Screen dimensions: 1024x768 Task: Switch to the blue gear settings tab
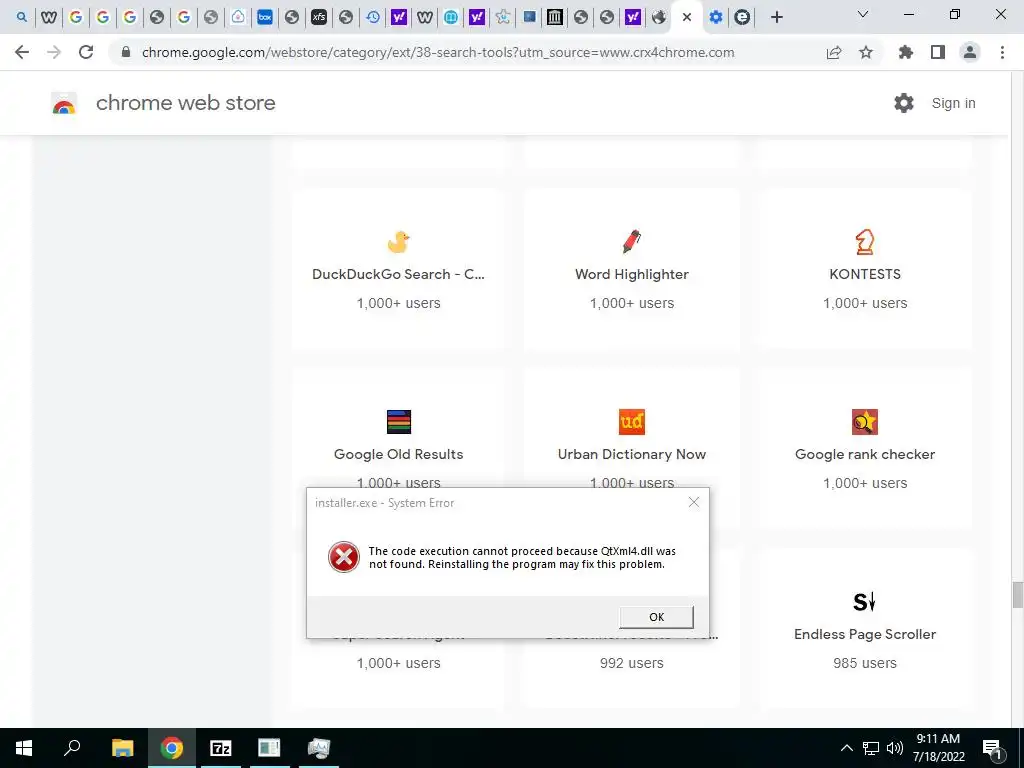[x=716, y=17]
